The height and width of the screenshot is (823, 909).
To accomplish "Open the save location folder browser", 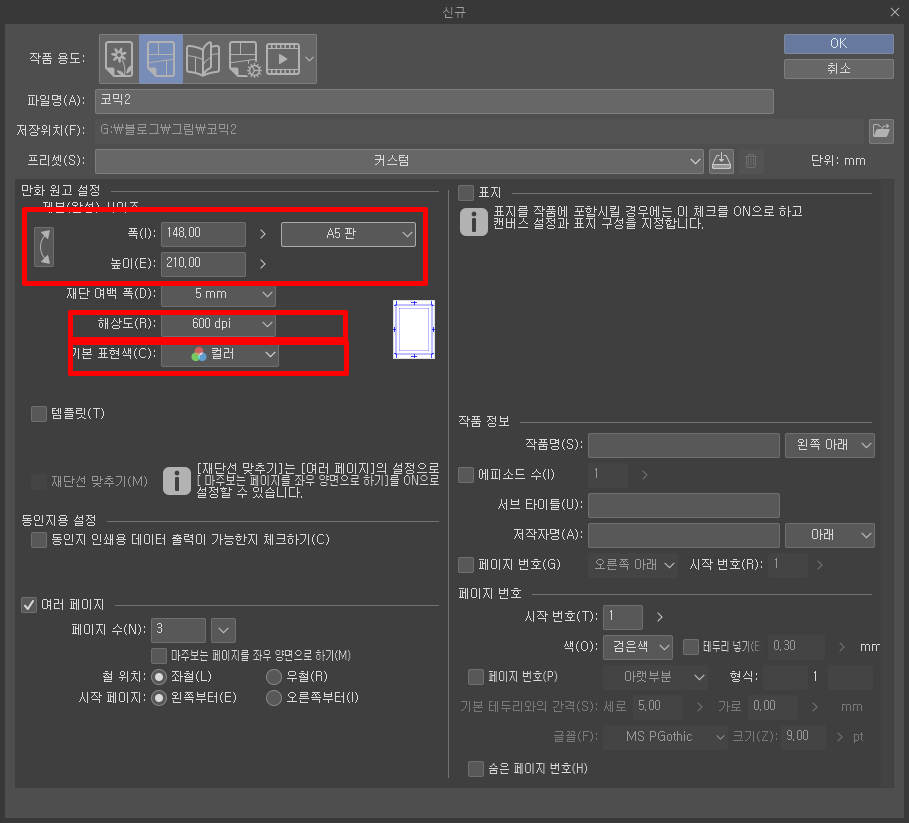I will [881, 130].
